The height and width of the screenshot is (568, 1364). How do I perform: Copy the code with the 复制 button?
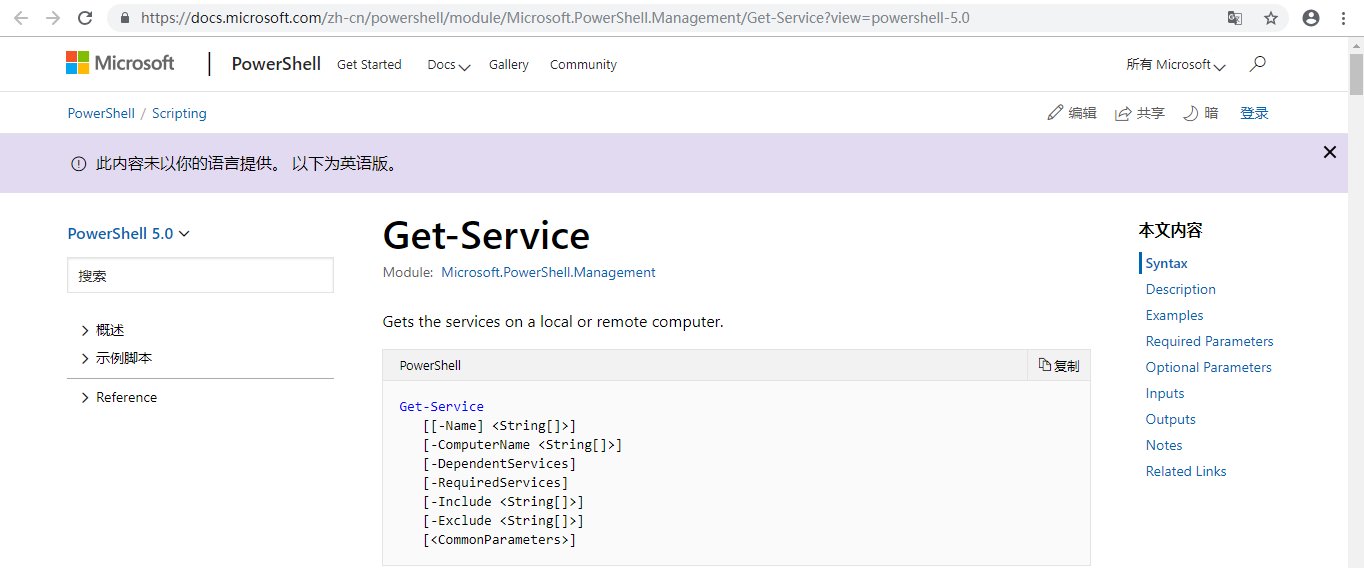pyautogui.click(x=1059, y=366)
